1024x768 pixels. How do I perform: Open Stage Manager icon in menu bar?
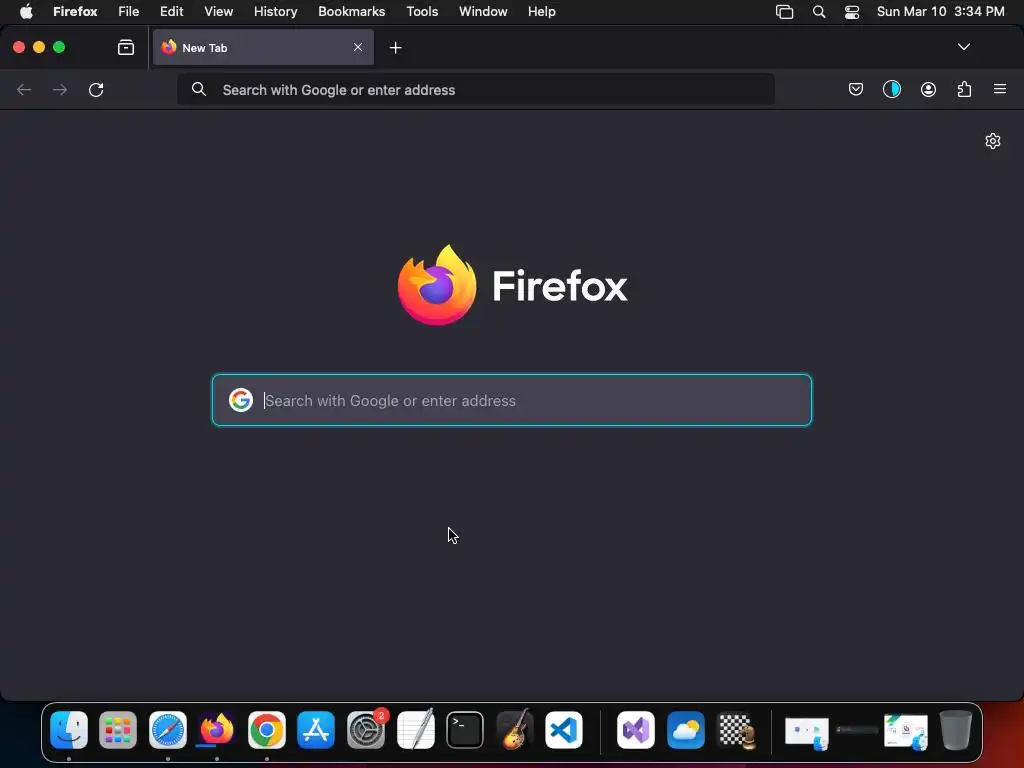(x=784, y=12)
